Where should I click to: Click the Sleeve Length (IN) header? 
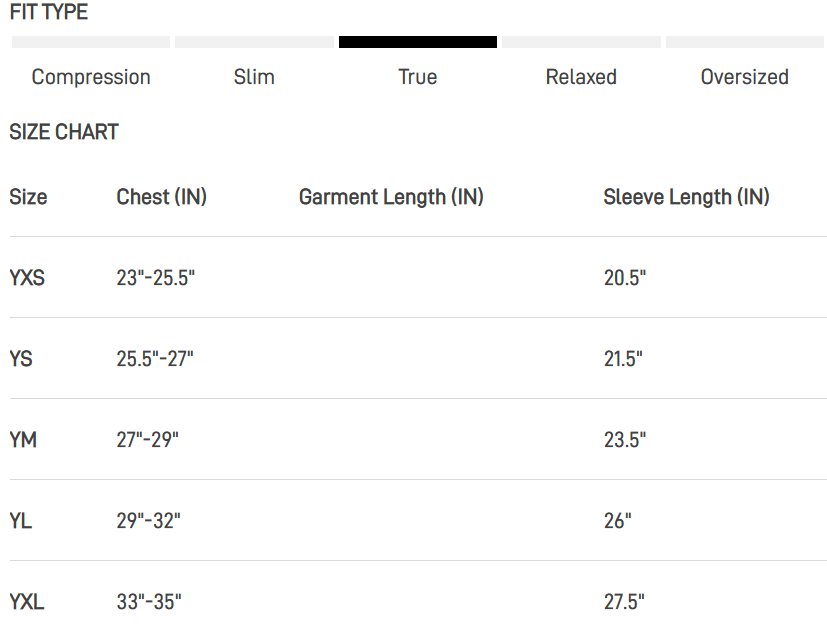pos(686,197)
